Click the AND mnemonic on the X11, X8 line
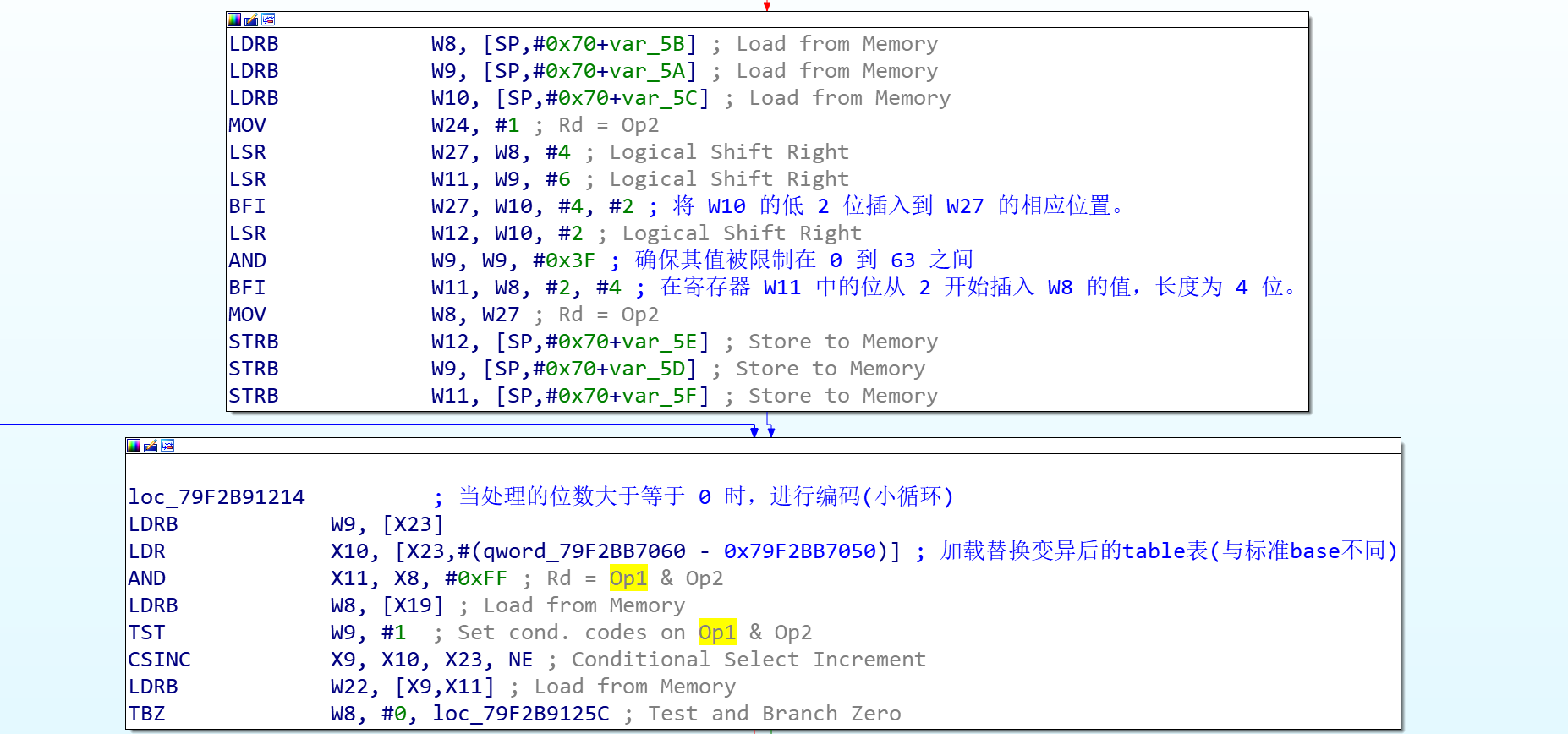 click(146, 578)
